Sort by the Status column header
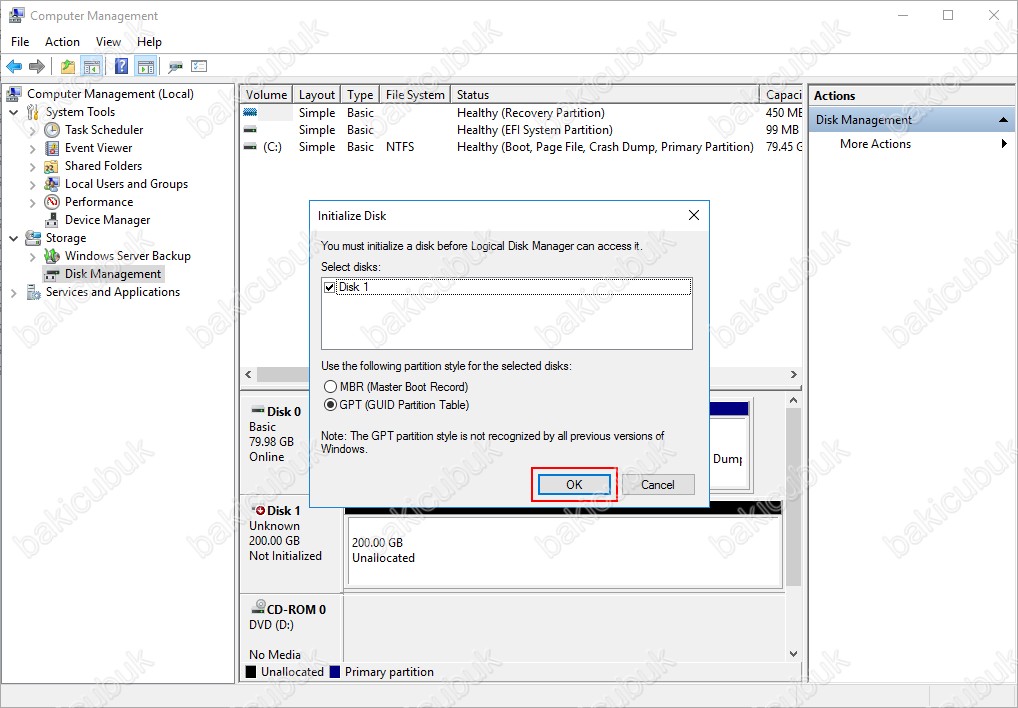Viewport: 1018px width, 708px height. click(605, 95)
